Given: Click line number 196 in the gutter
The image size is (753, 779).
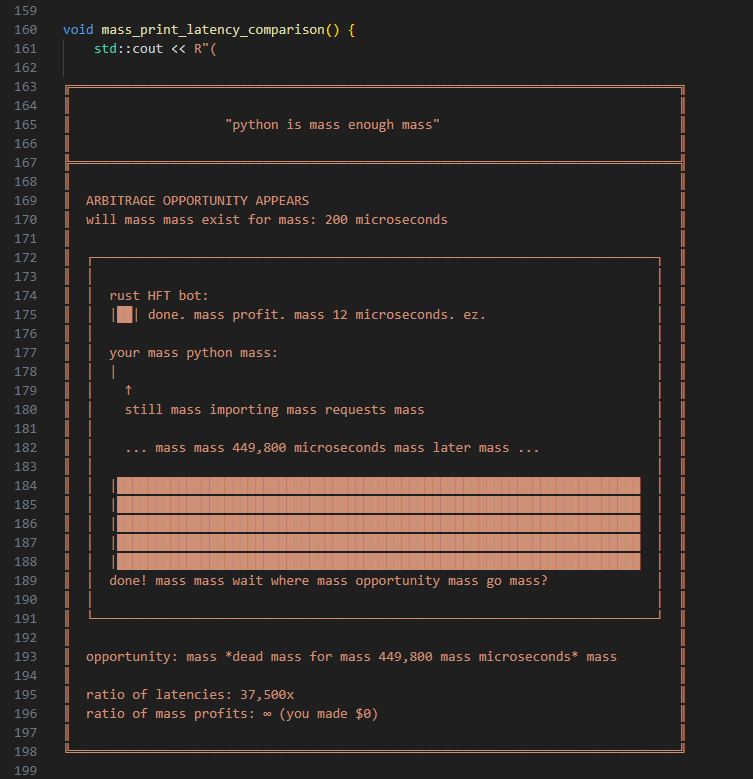Looking at the screenshot, I should (25, 714).
